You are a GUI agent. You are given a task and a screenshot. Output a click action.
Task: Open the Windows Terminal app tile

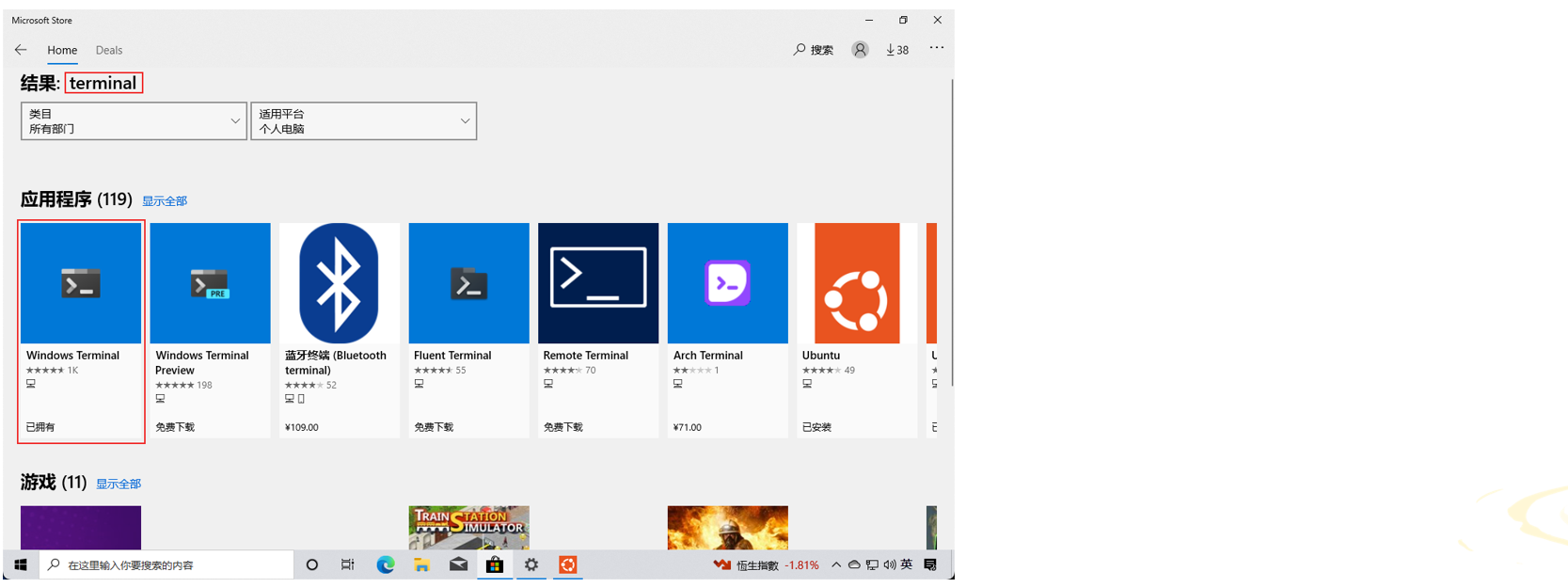point(81,330)
